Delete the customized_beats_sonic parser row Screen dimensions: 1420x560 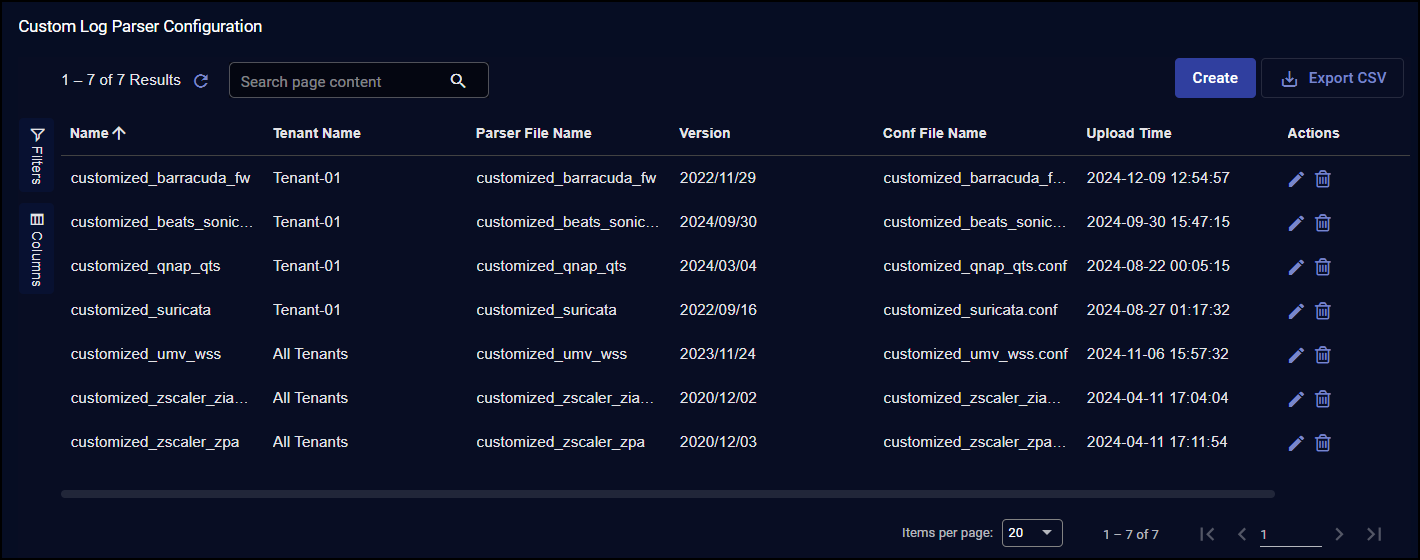click(x=1322, y=223)
